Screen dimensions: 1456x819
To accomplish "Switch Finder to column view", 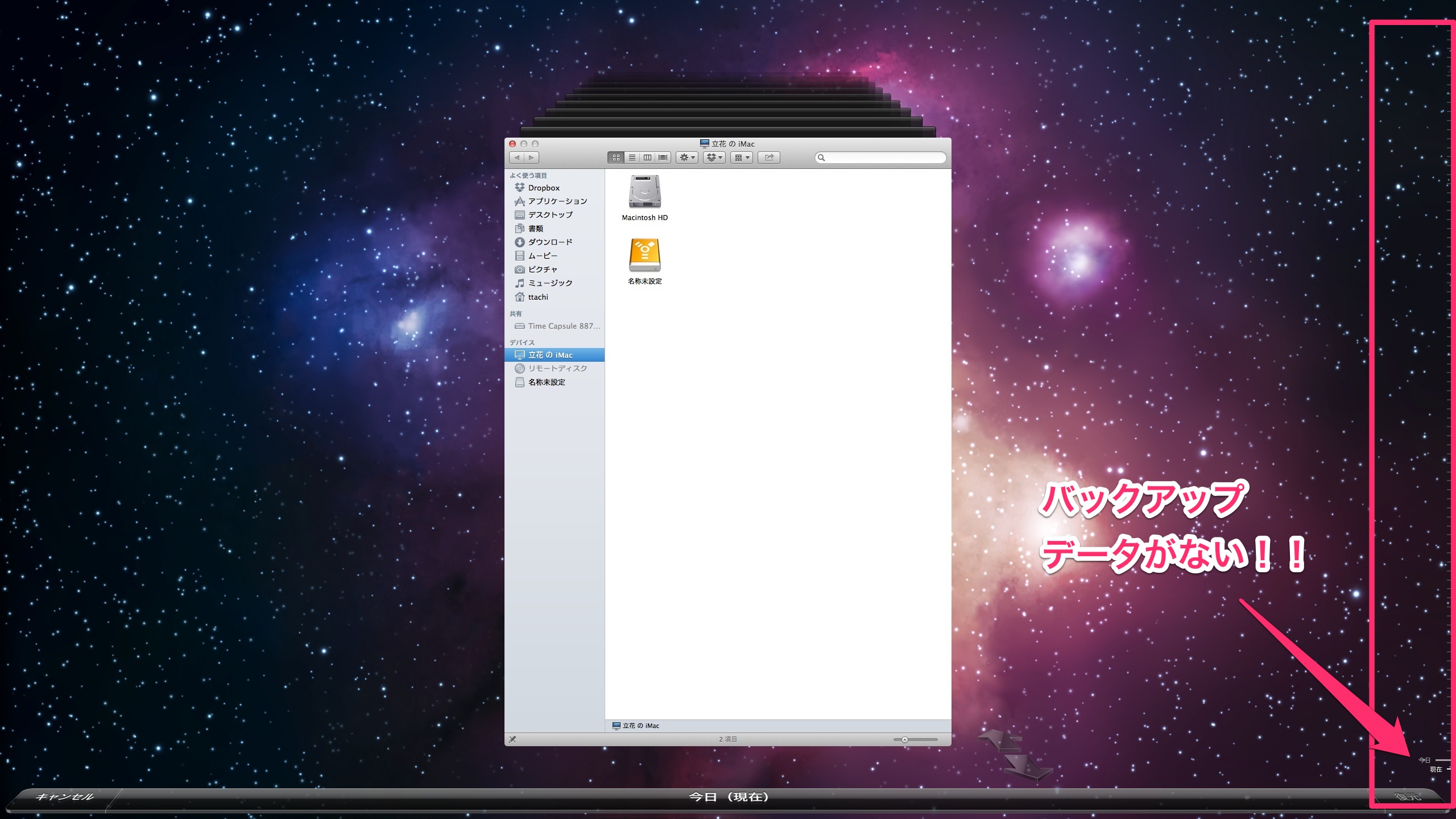I will tap(647, 158).
